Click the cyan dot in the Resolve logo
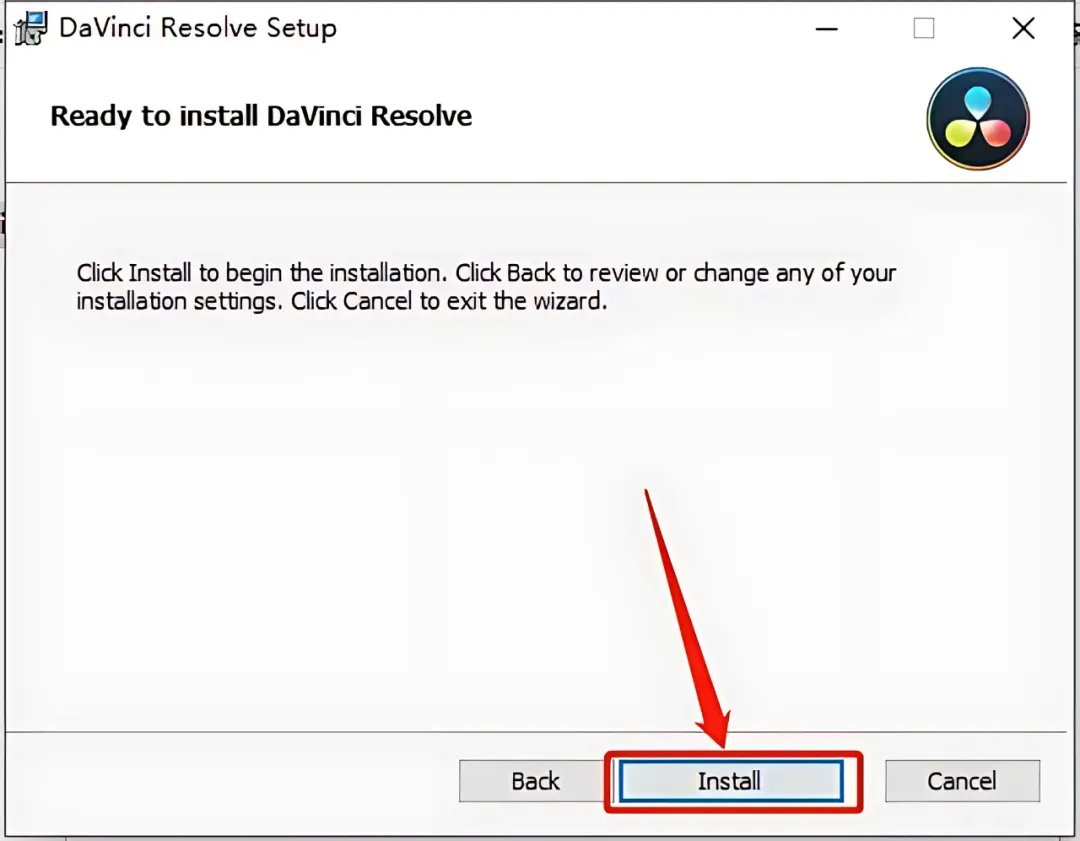This screenshot has height=841, width=1080. [977, 101]
